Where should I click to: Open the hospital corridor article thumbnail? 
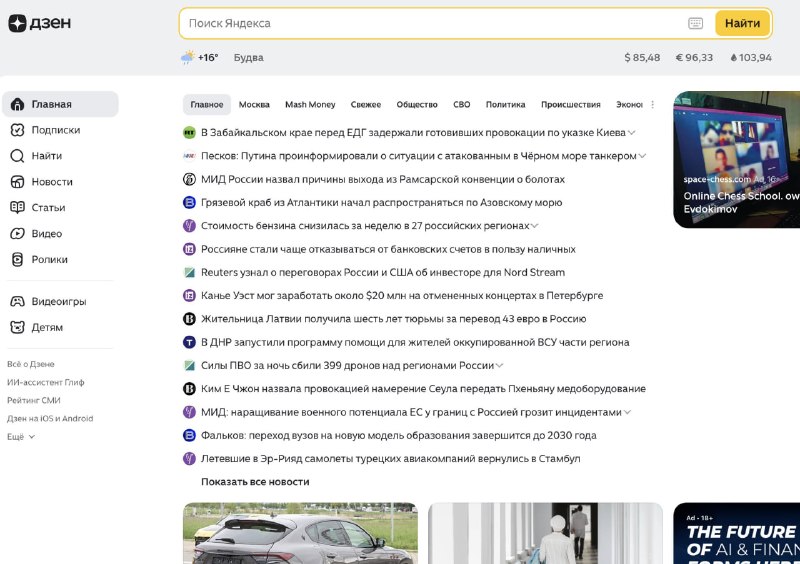pyautogui.click(x=545, y=533)
